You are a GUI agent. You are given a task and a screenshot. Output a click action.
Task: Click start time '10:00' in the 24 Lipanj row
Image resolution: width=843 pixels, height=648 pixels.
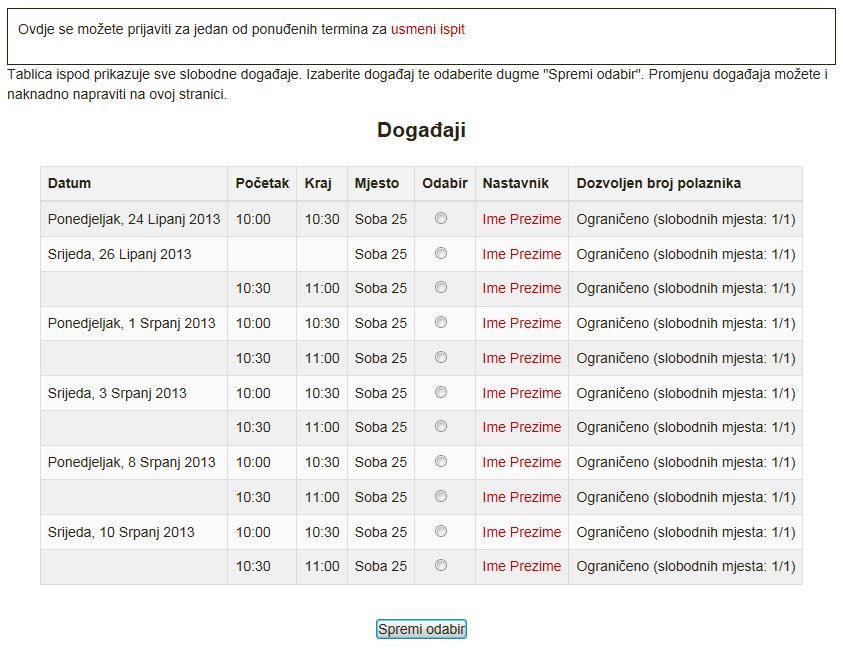(253, 219)
